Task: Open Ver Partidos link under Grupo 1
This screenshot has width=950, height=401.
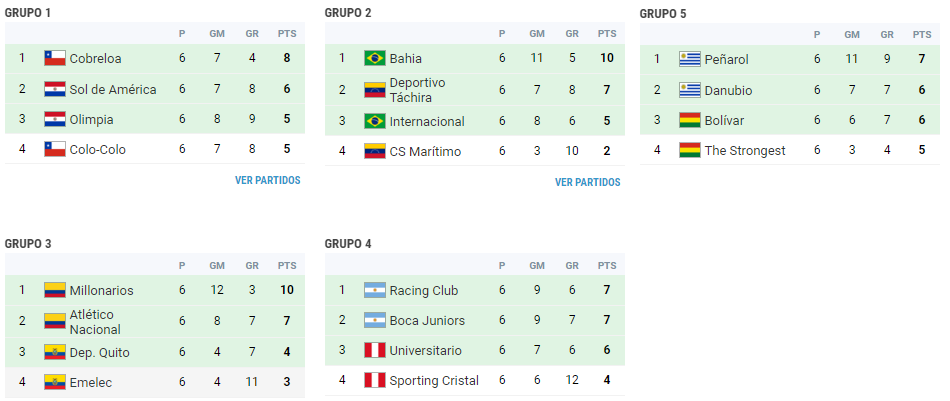Action: [x=267, y=180]
